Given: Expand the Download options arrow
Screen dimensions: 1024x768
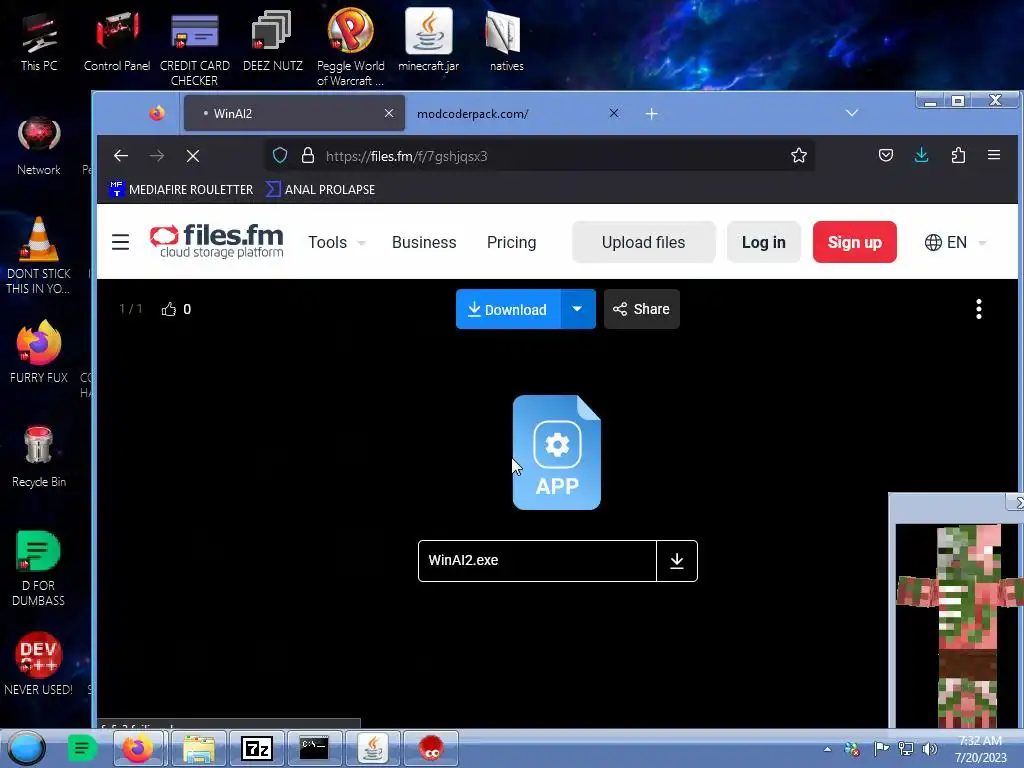Looking at the screenshot, I should (577, 309).
